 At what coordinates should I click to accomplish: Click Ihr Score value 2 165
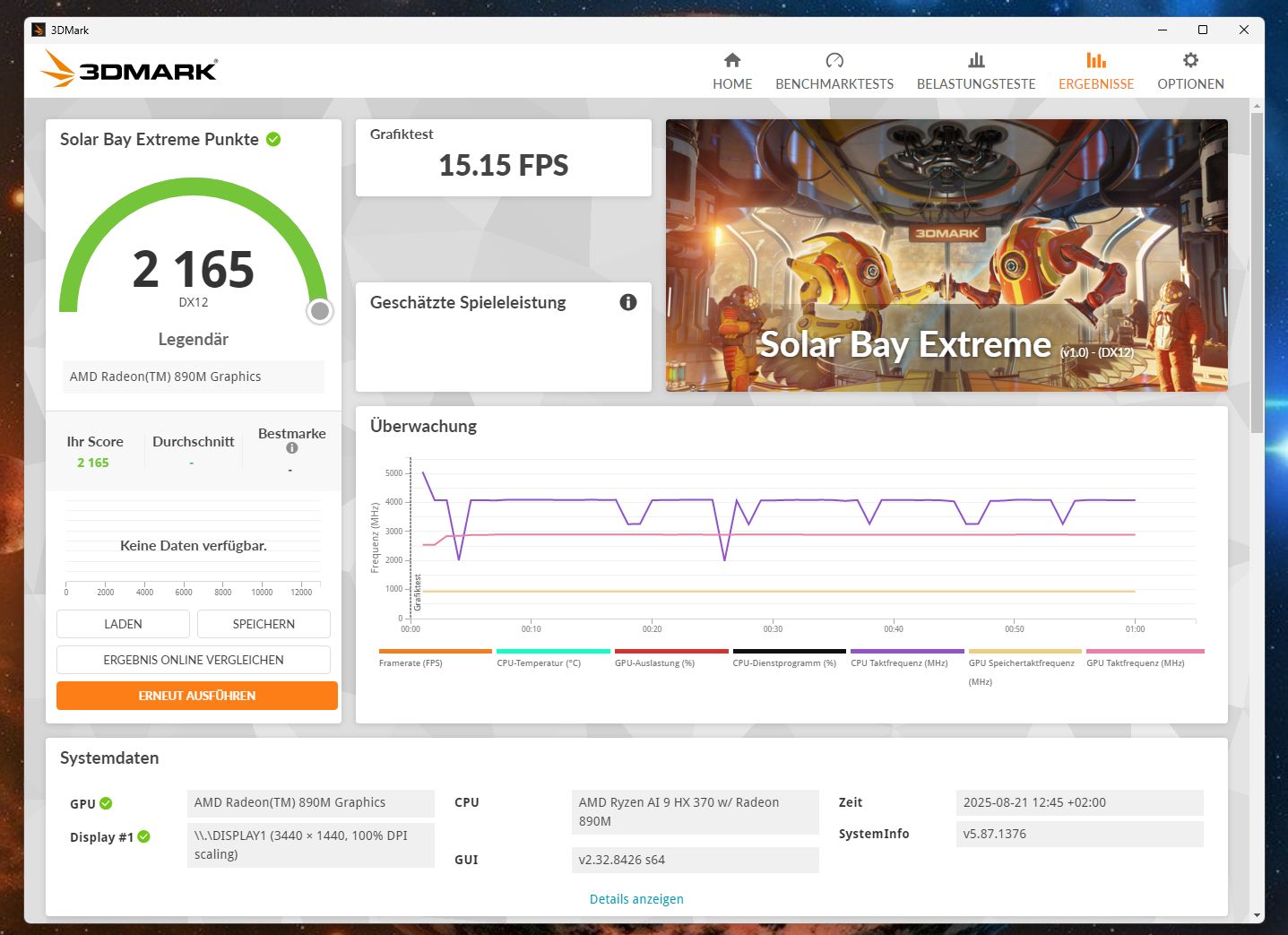click(93, 463)
